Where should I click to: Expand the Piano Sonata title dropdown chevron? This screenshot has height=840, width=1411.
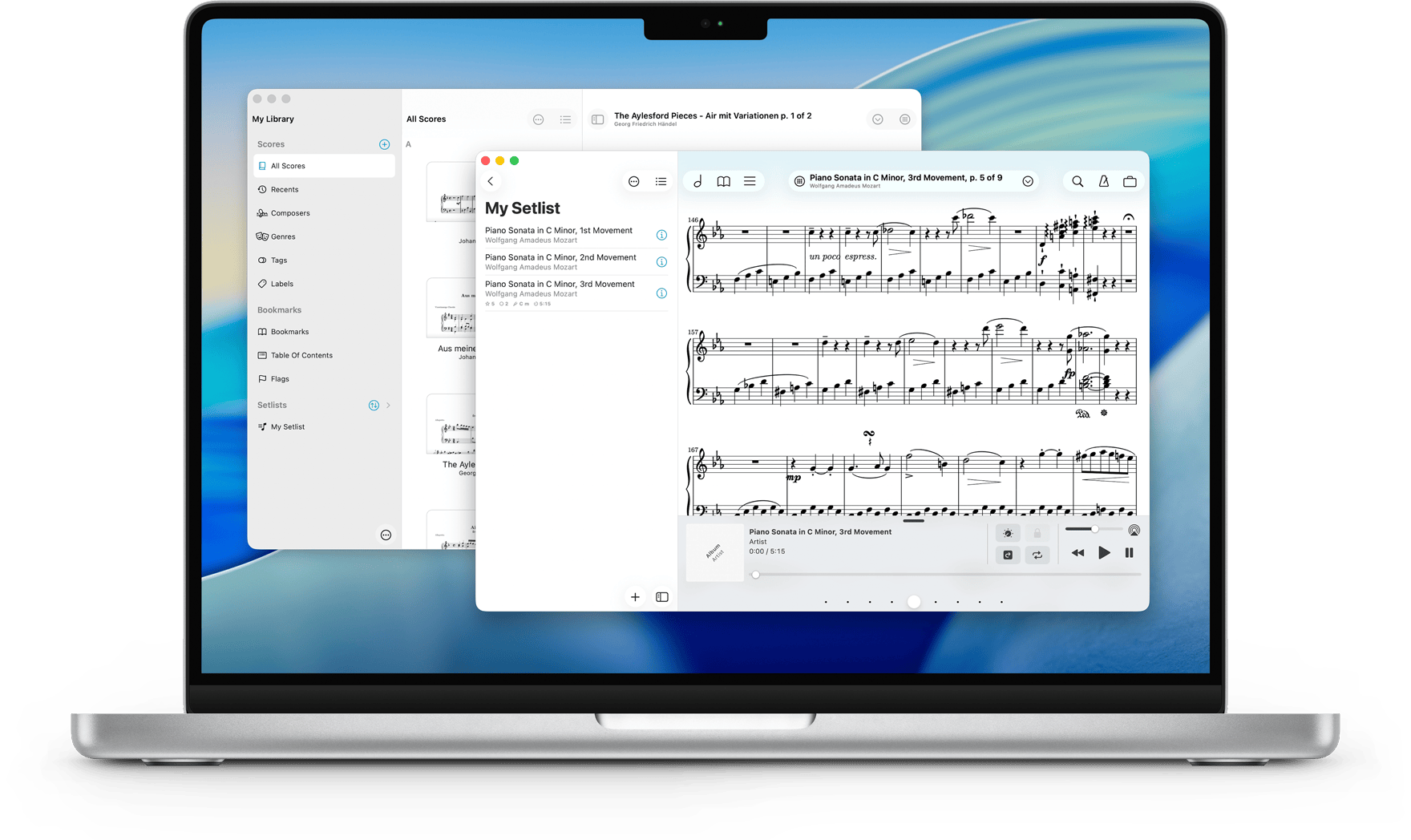click(1028, 182)
